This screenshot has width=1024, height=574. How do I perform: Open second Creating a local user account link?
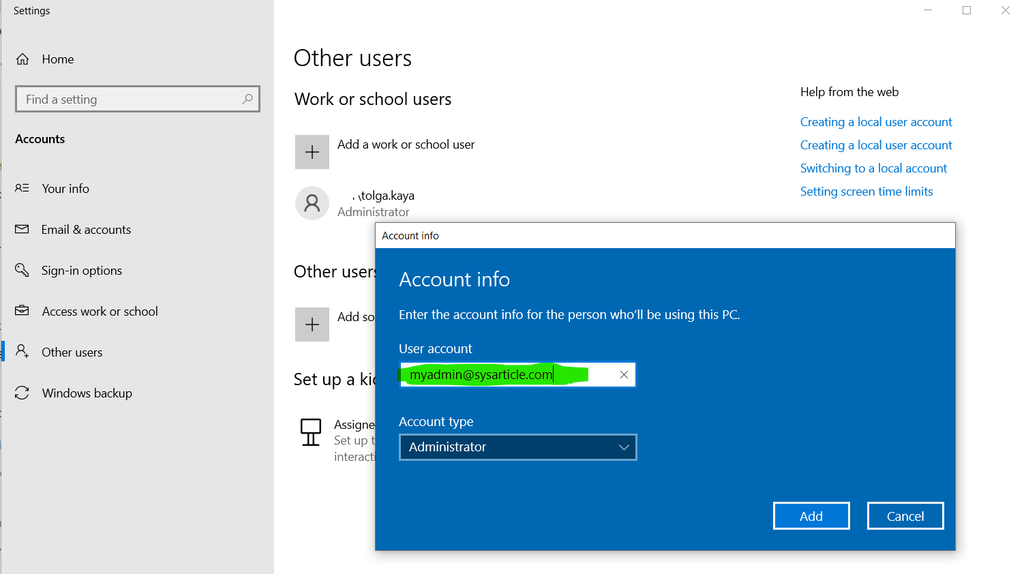click(876, 145)
